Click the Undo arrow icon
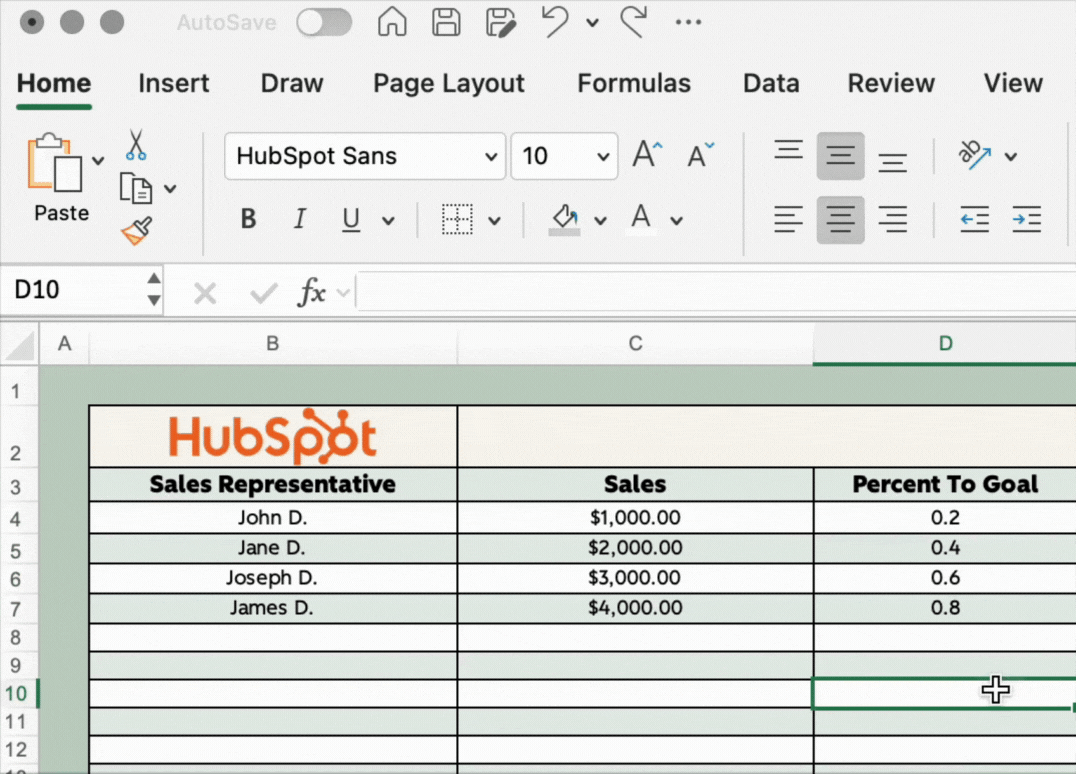This screenshot has height=774, width=1076. point(556,22)
